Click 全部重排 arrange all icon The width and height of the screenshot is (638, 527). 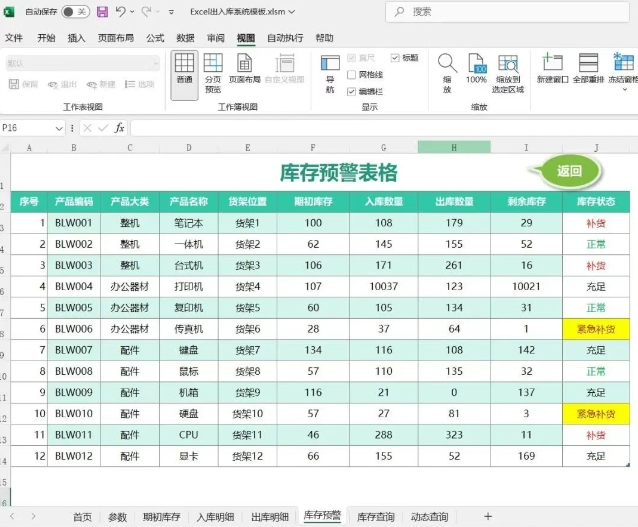pyautogui.click(x=588, y=68)
